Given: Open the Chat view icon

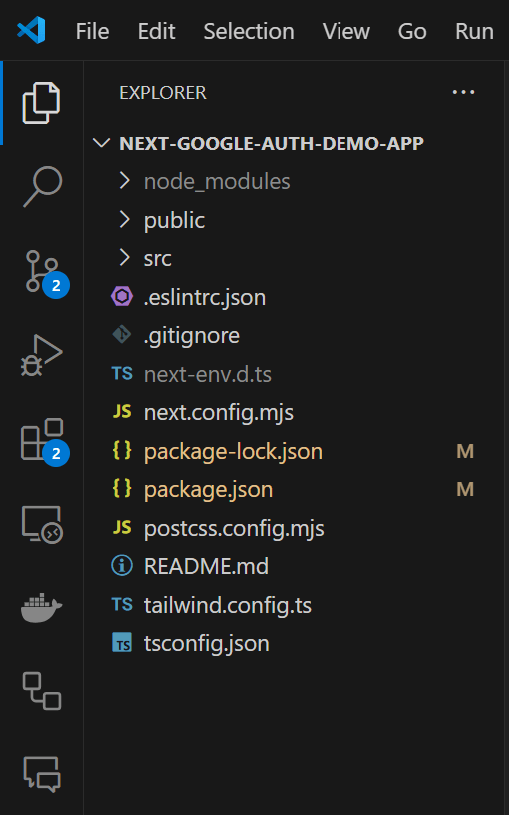Looking at the screenshot, I should pos(42,774).
